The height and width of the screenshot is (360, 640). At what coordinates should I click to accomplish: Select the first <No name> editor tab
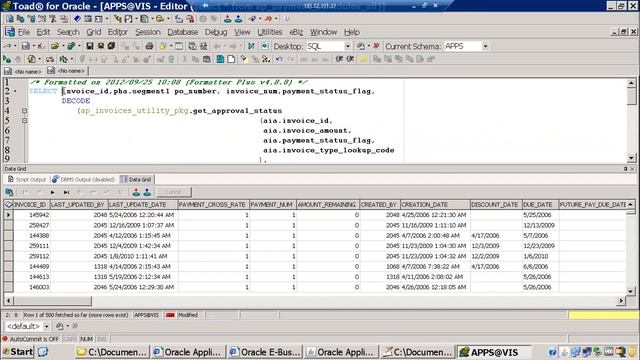pos(23,71)
